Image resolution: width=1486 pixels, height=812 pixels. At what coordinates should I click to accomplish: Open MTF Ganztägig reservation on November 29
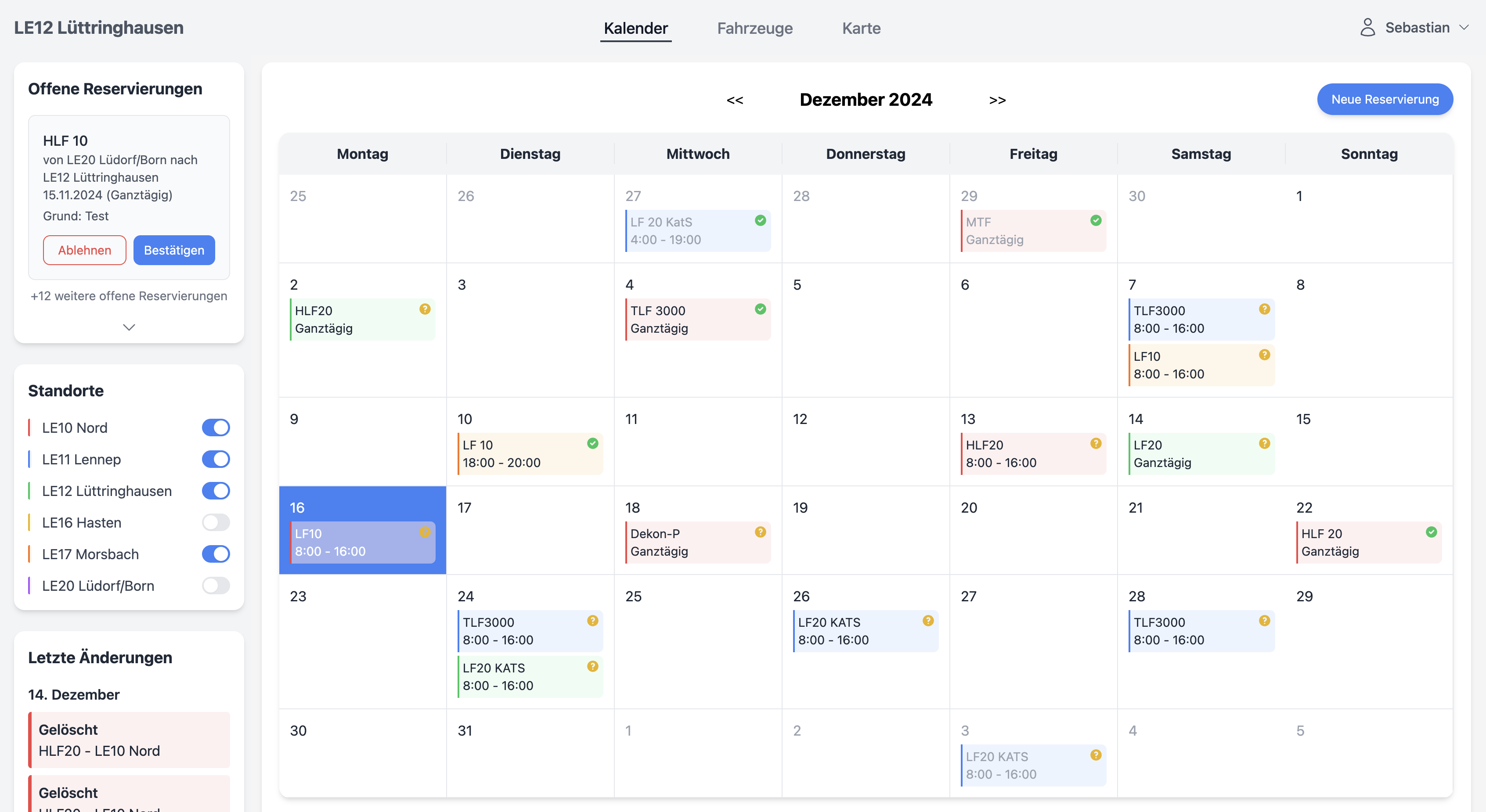tap(1033, 231)
